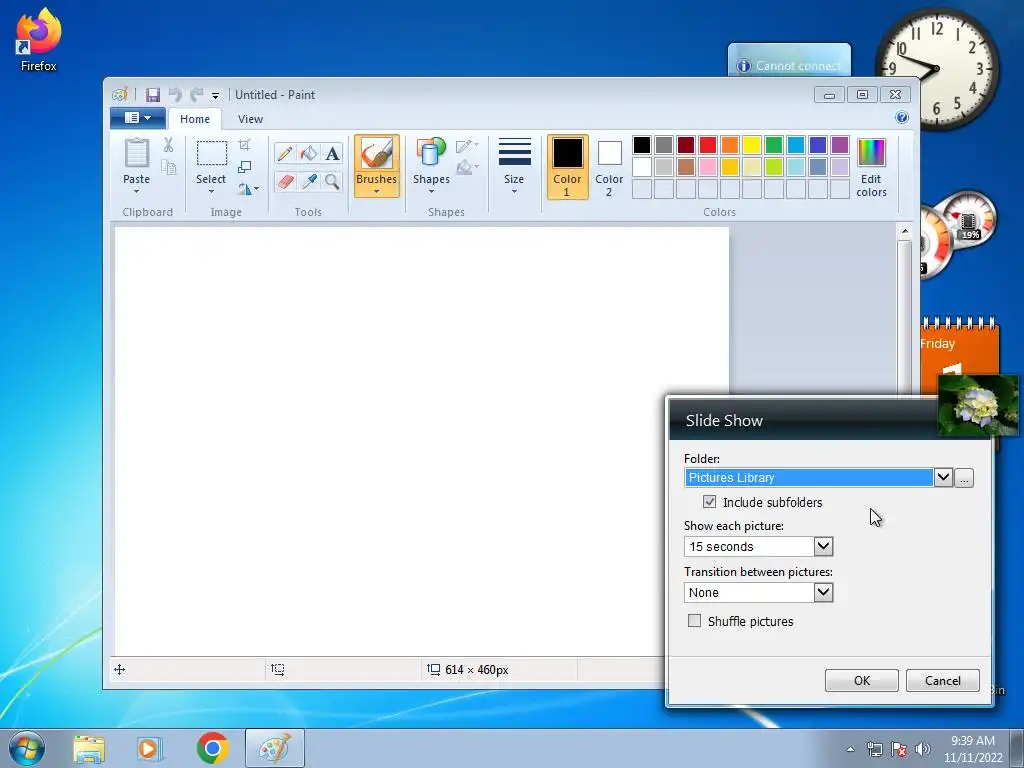
Task: Click the Save icon in quick access toolbar
Action: 153,95
